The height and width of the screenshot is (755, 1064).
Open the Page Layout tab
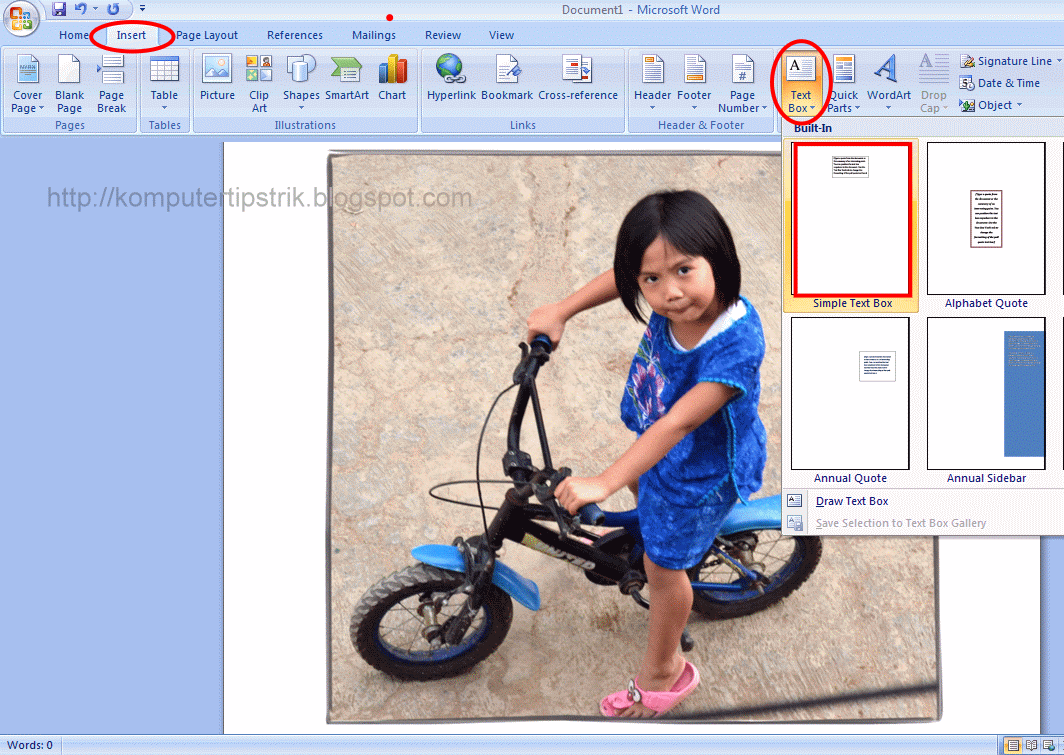206,35
